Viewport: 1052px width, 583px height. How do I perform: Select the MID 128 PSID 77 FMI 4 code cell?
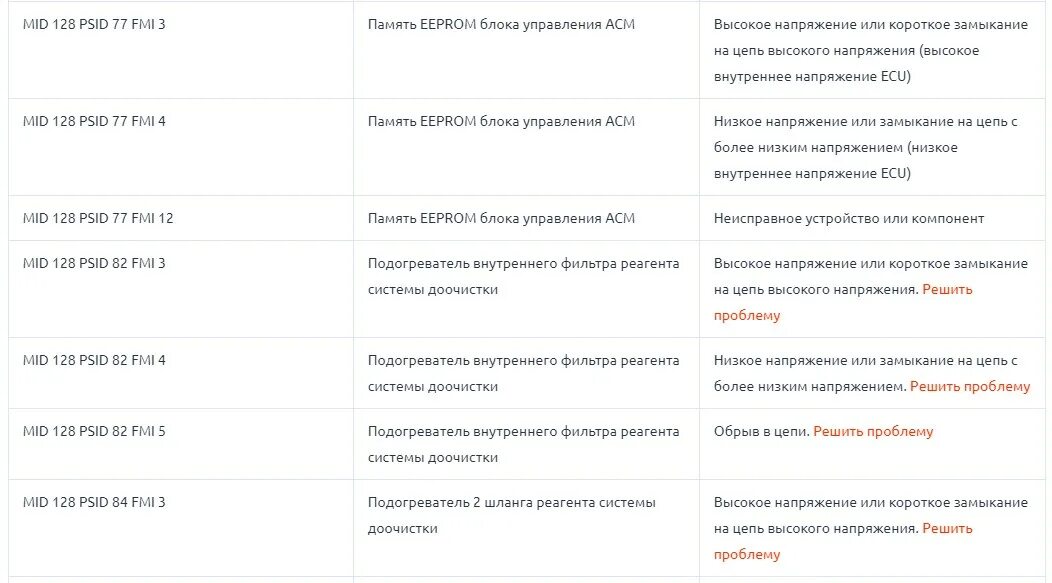coord(94,121)
